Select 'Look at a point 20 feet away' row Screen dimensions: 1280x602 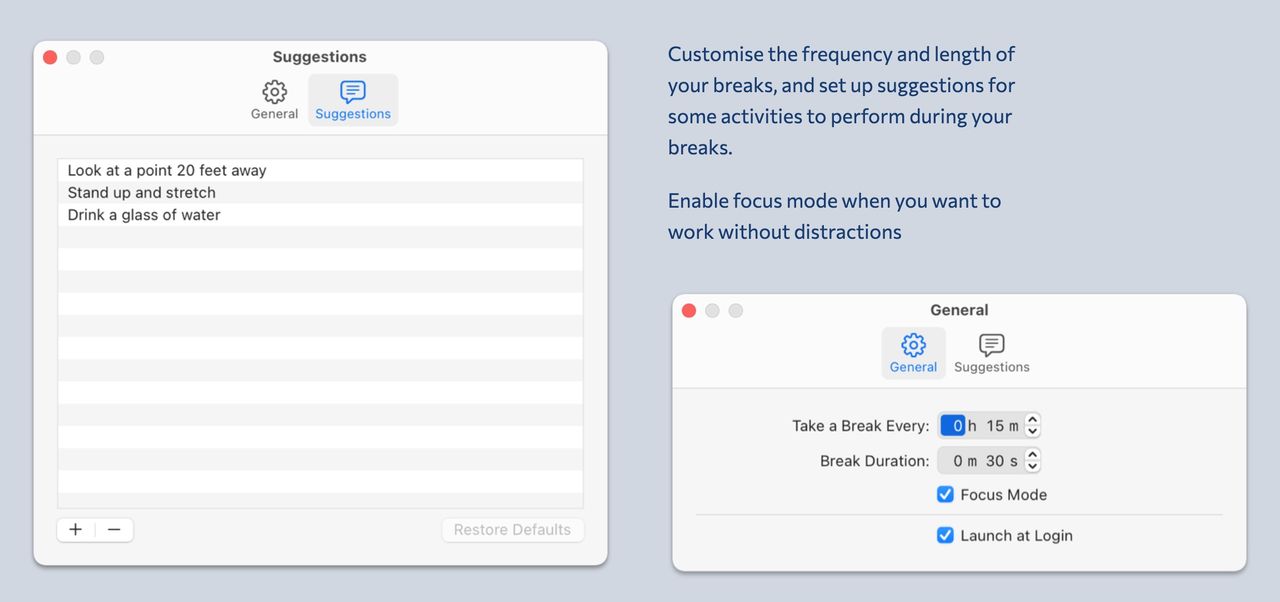[320, 171]
